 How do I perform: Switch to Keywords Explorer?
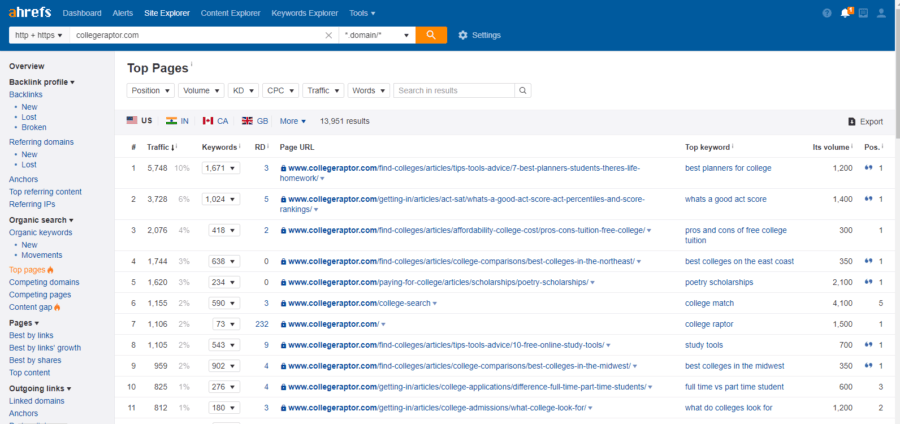(305, 13)
